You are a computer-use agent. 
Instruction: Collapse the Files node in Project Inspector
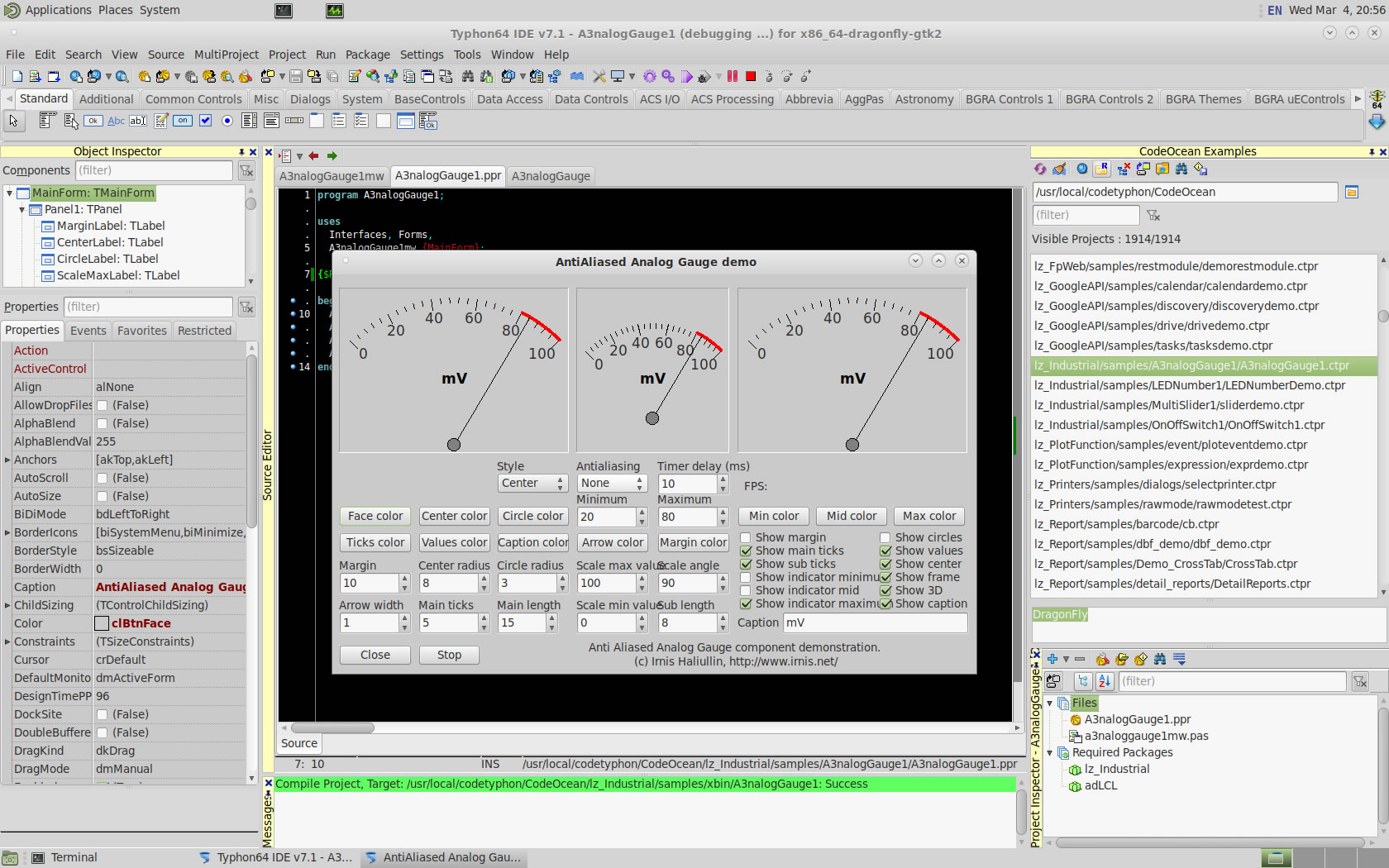point(1050,703)
